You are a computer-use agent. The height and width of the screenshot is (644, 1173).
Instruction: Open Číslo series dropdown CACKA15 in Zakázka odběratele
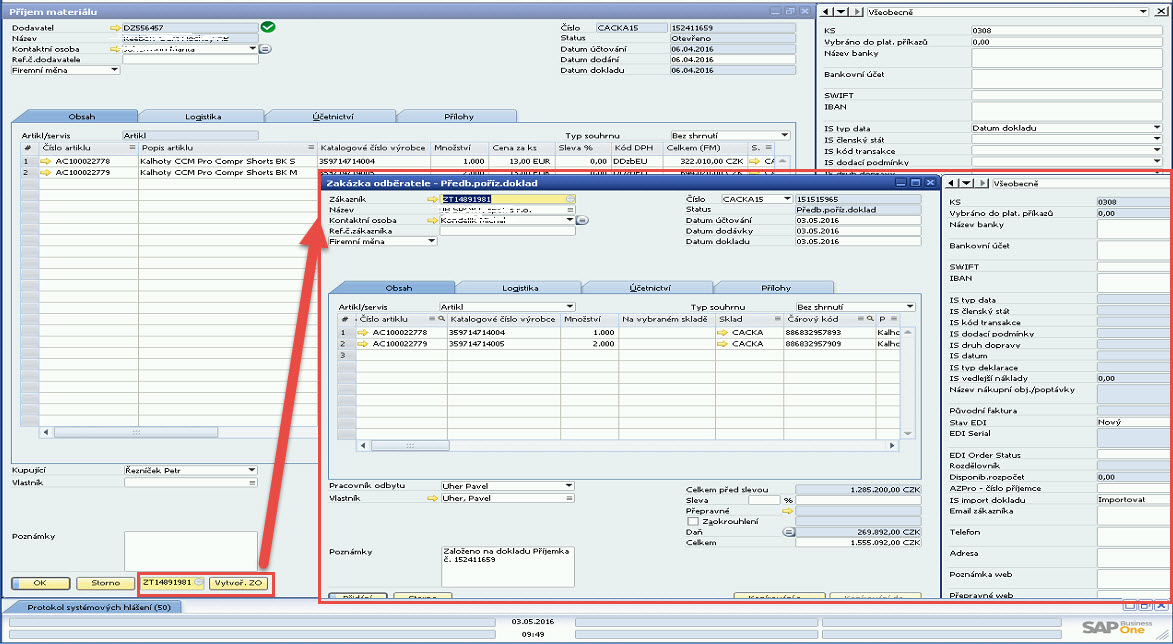(x=786, y=200)
